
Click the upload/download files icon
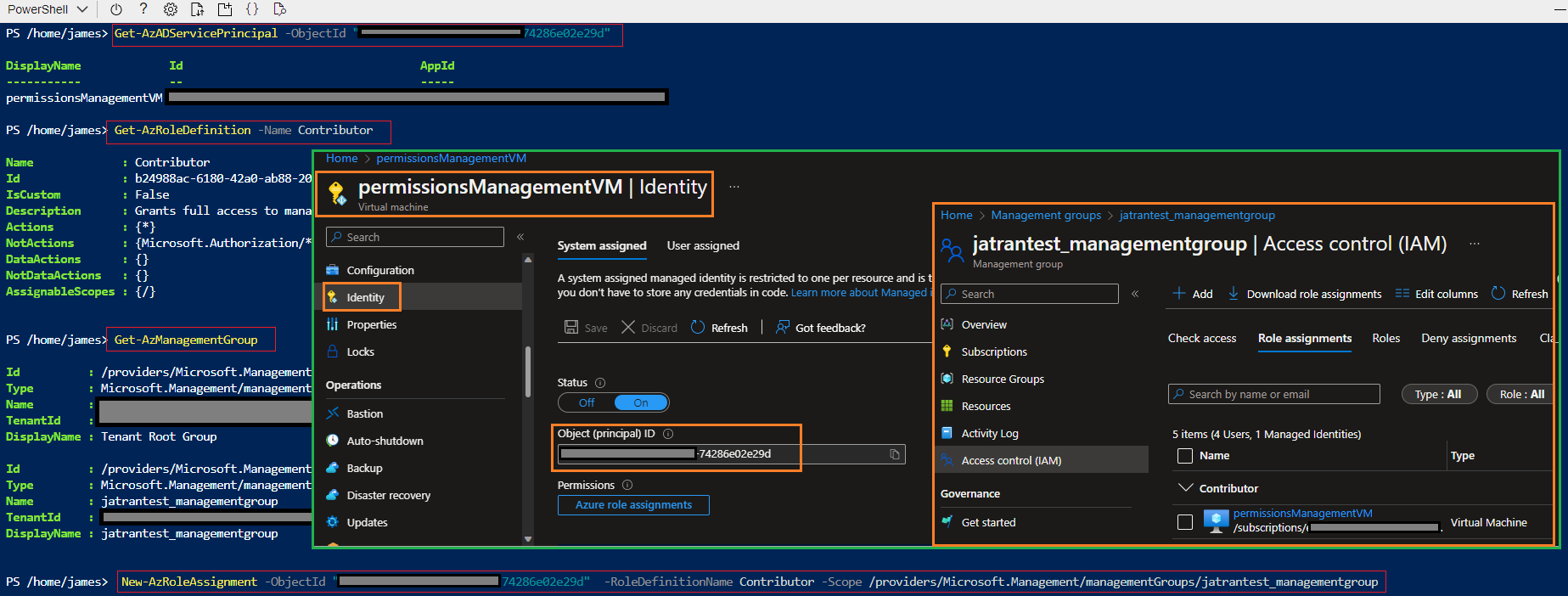197,9
